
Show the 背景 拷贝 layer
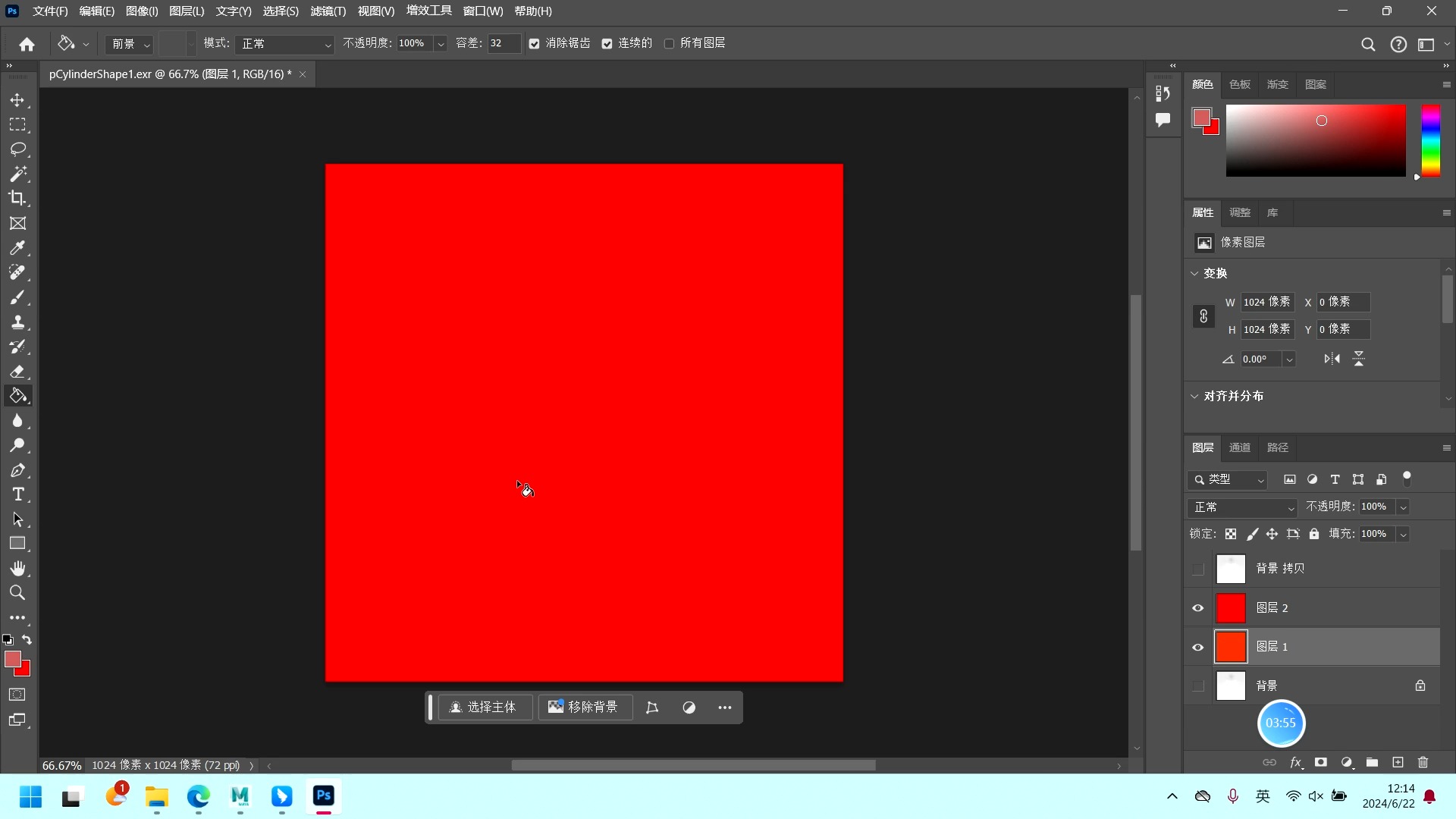point(1198,570)
